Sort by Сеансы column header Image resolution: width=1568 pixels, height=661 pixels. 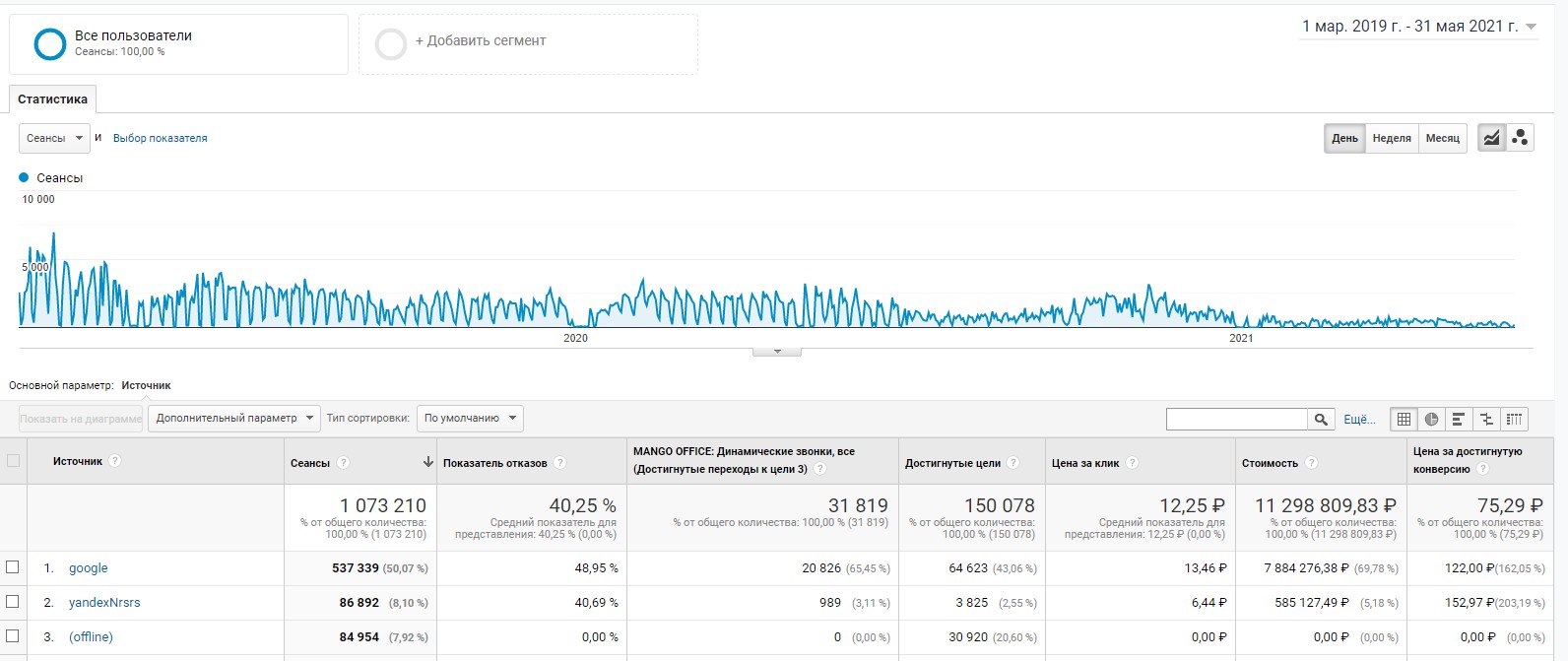click(x=309, y=463)
